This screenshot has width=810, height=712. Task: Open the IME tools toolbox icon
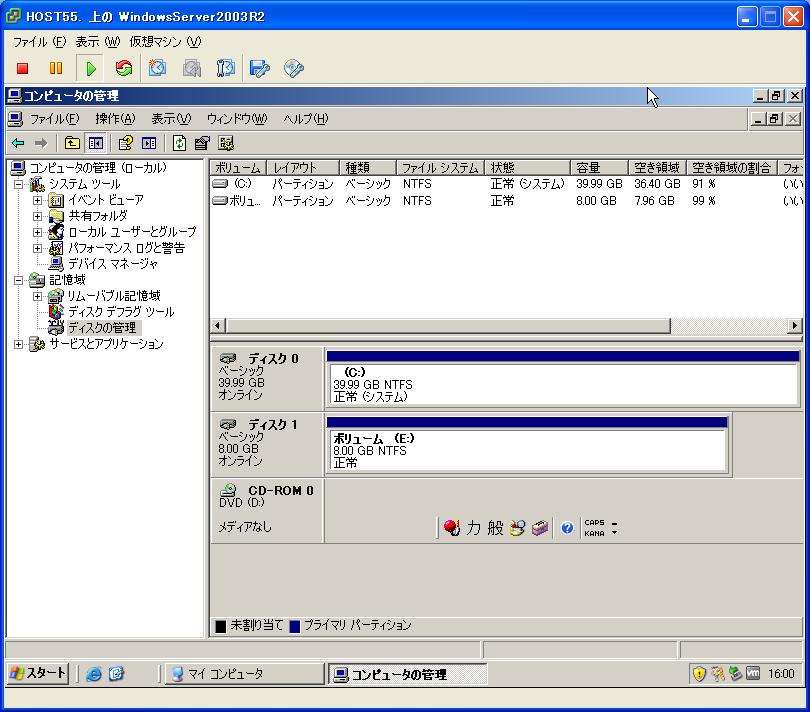click(x=540, y=528)
